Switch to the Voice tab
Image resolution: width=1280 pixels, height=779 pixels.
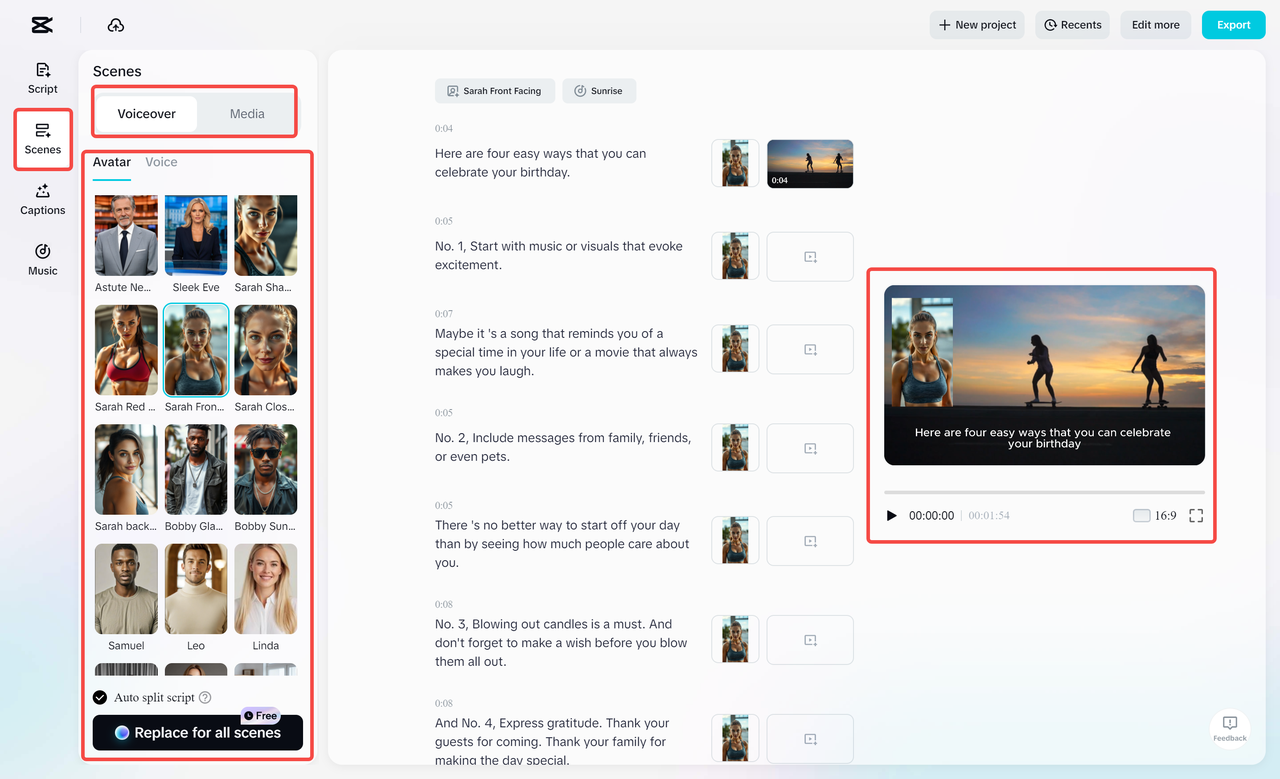[161, 161]
